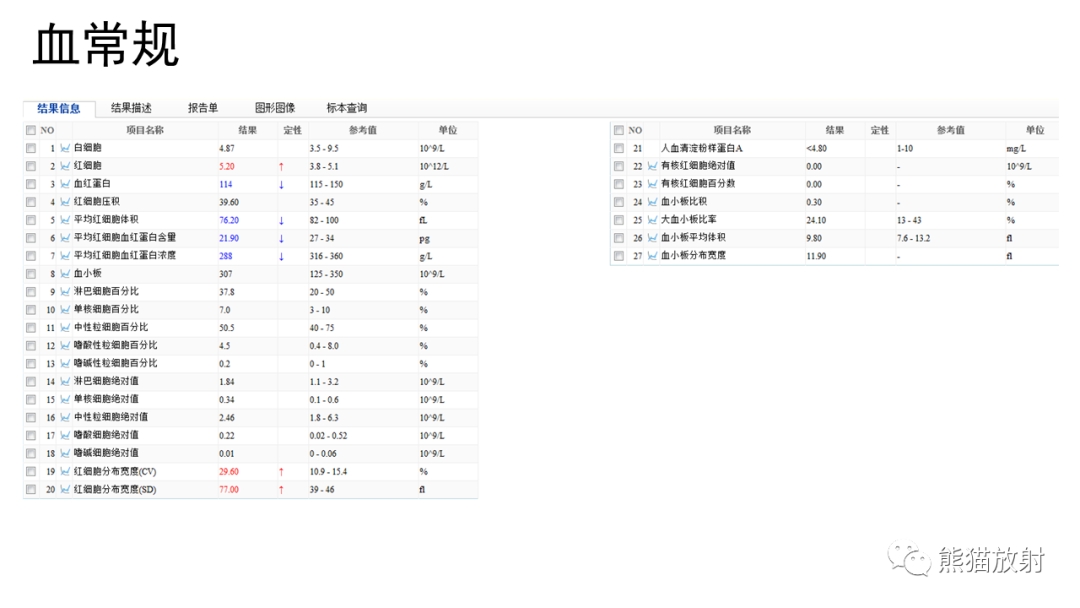Check the box for row 3 血红蛋白
Screen dimensions: 1080x608
[x=31, y=184]
